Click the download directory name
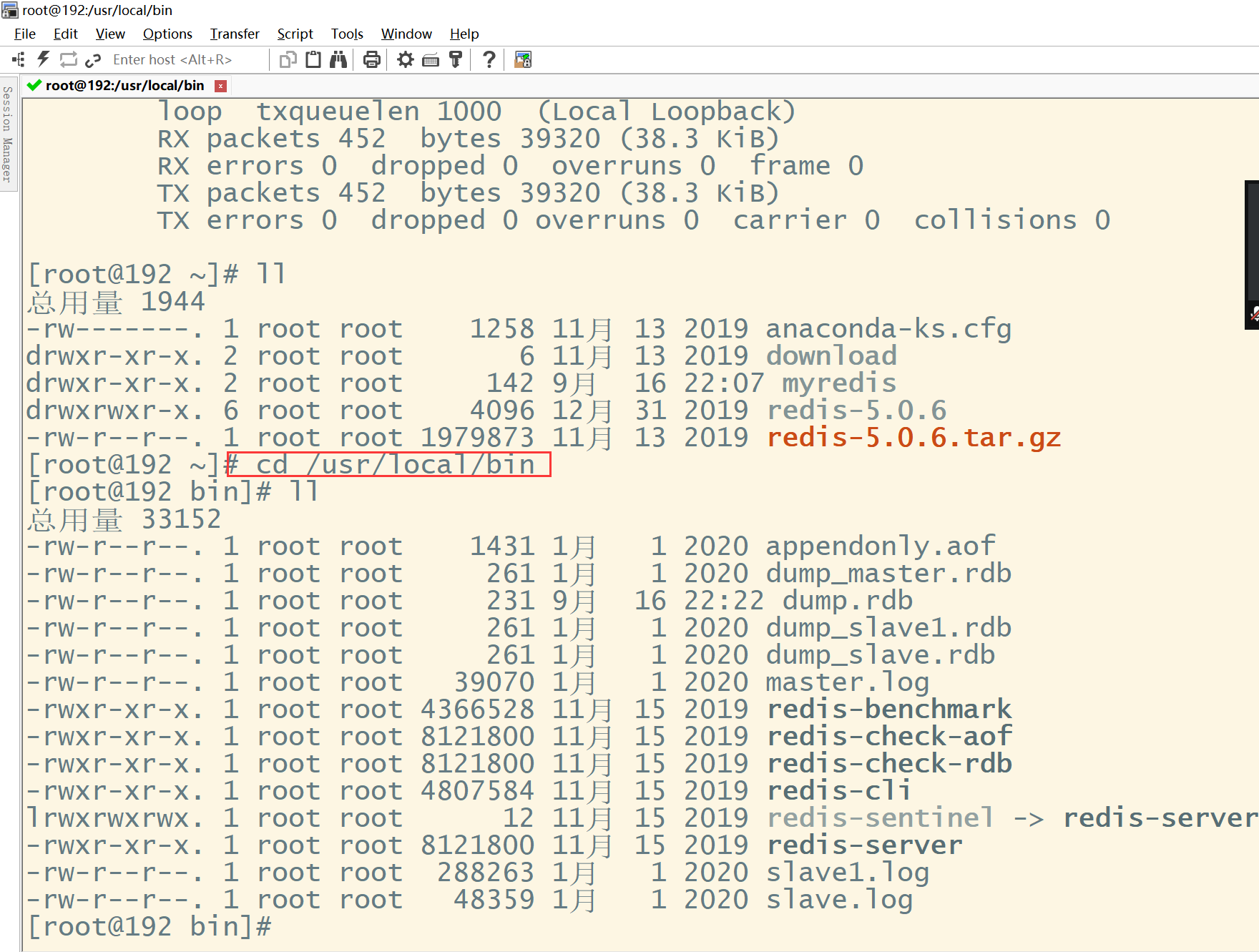Viewport: 1259px width, 952px height. [831, 355]
